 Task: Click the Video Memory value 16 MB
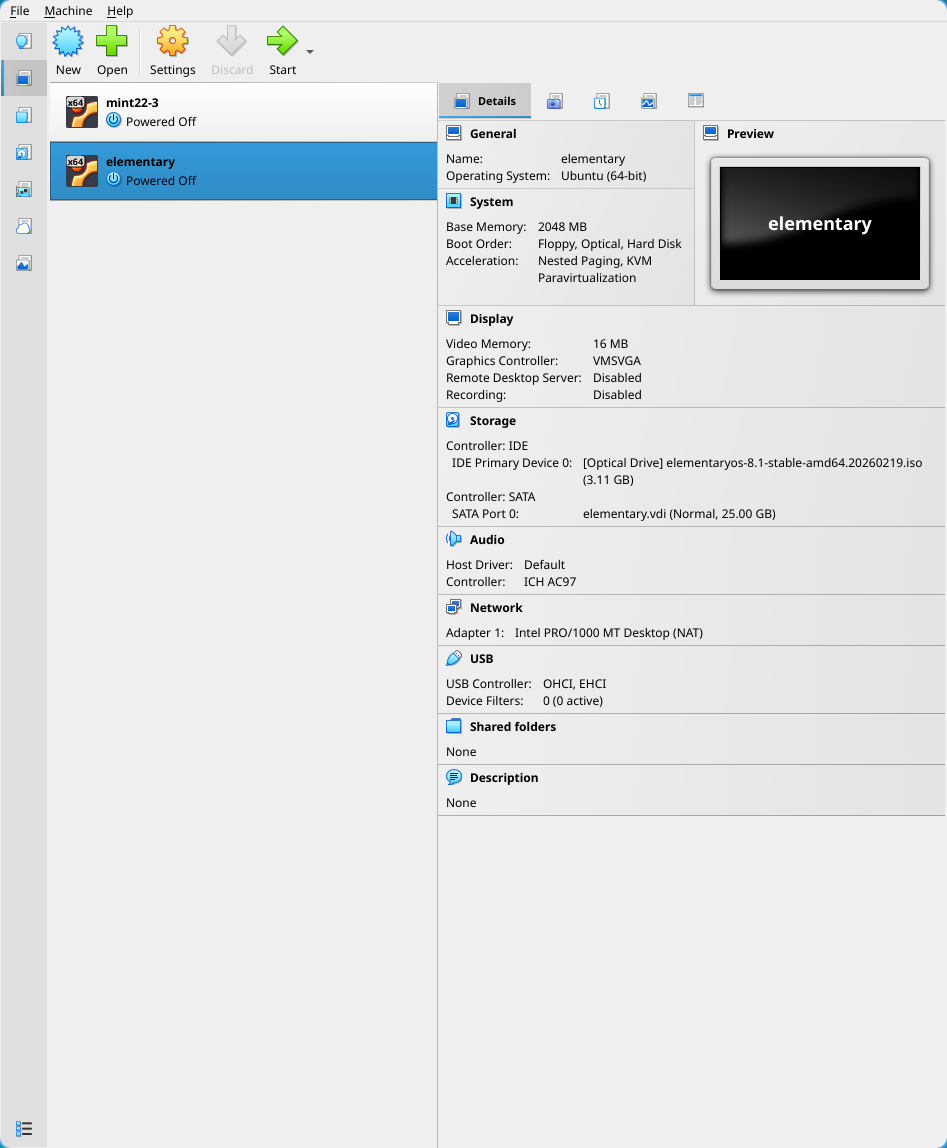610,344
